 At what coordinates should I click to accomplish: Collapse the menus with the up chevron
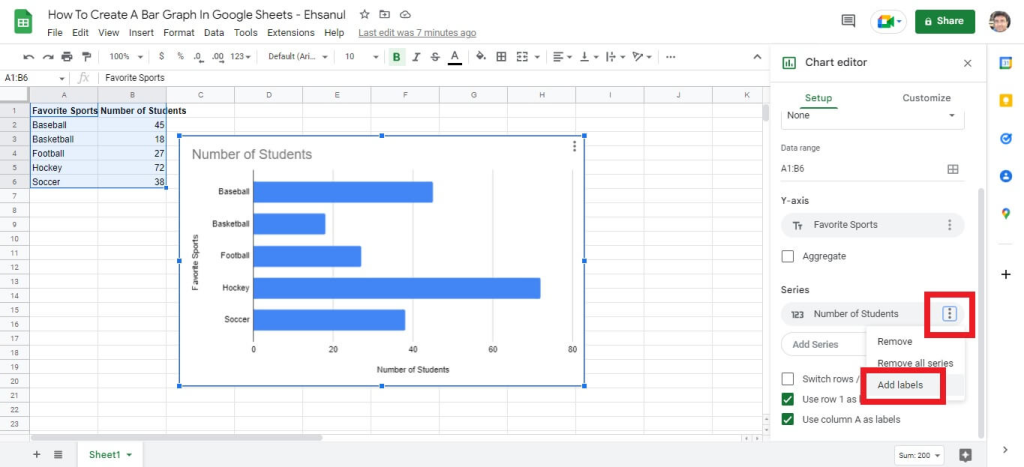coord(758,57)
